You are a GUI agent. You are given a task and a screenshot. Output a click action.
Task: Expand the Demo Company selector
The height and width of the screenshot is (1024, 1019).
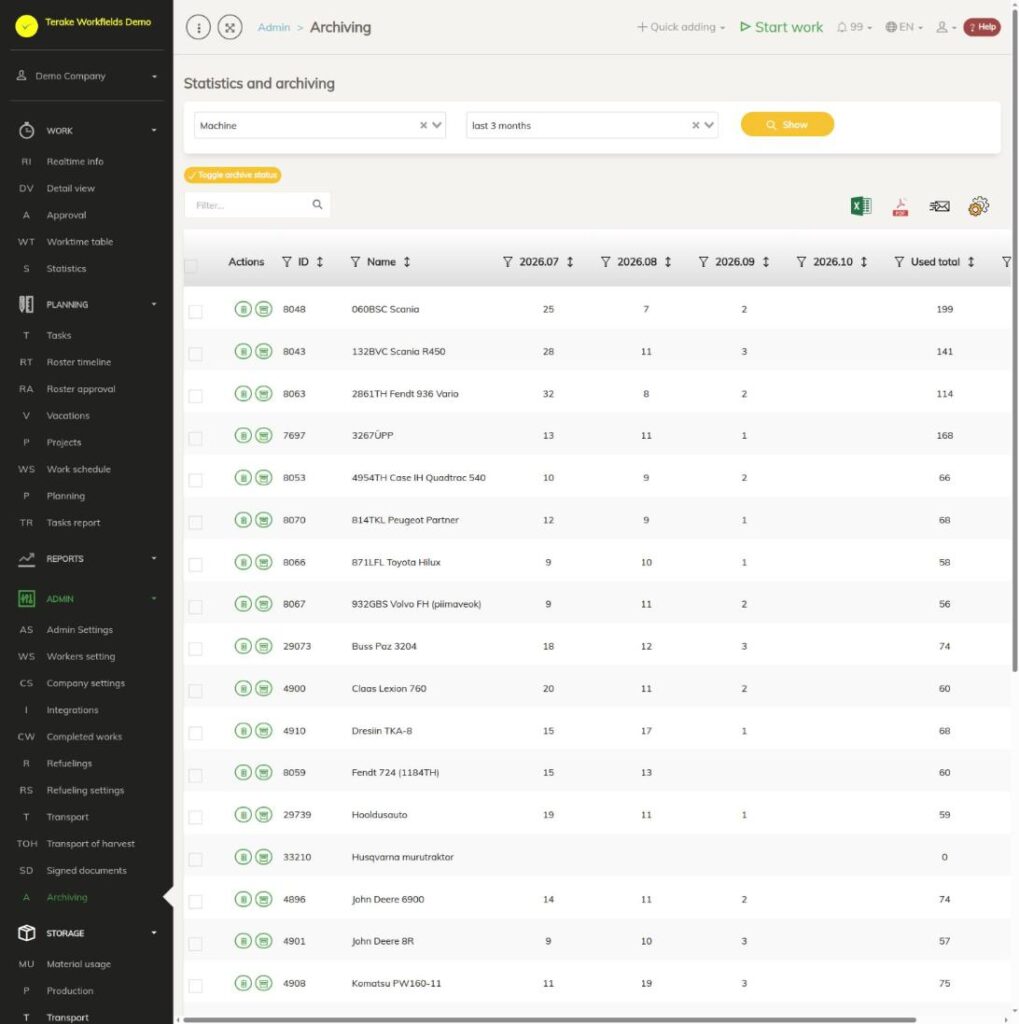87,76
